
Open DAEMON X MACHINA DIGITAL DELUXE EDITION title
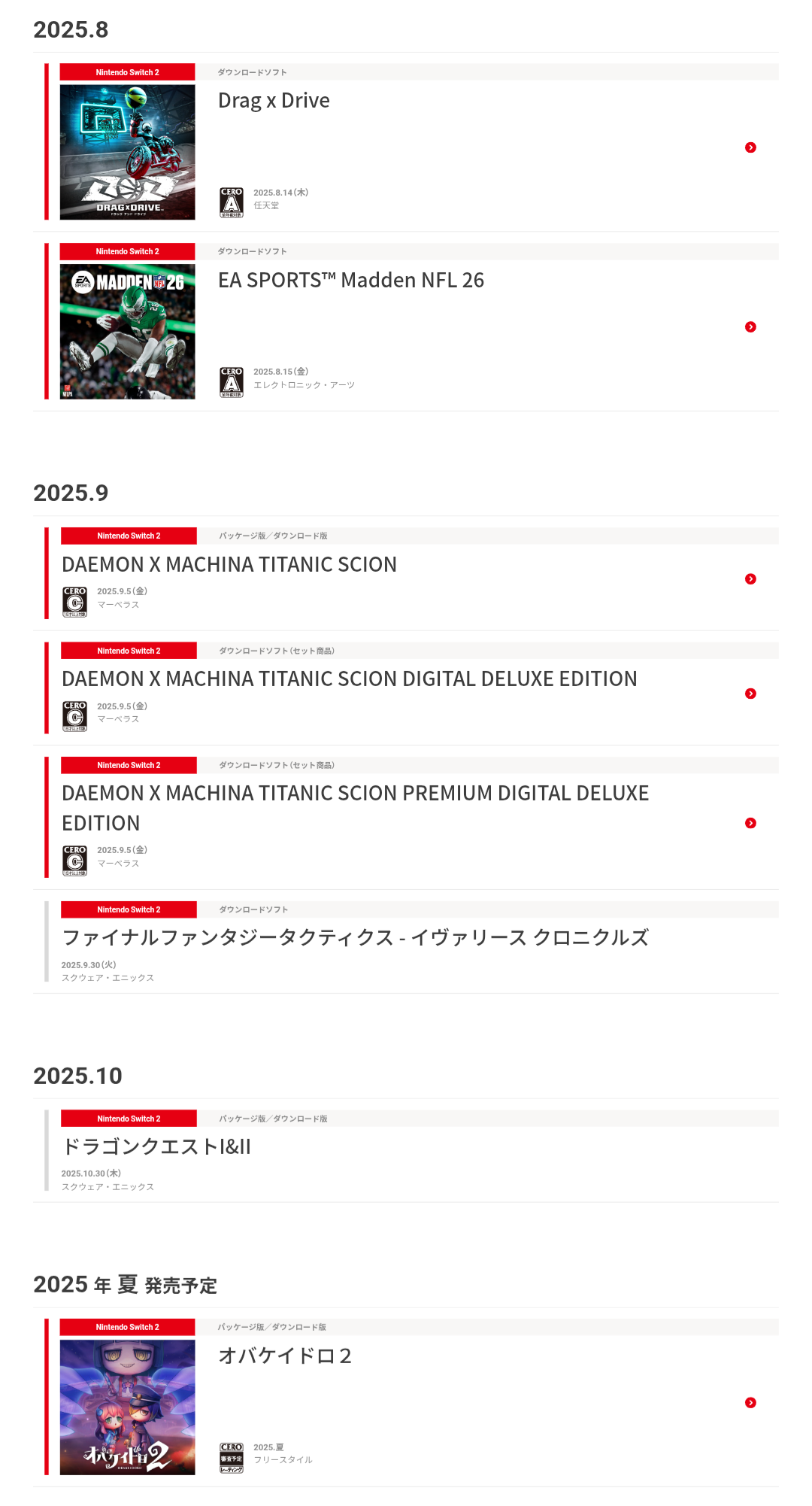(x=350, y=679)
